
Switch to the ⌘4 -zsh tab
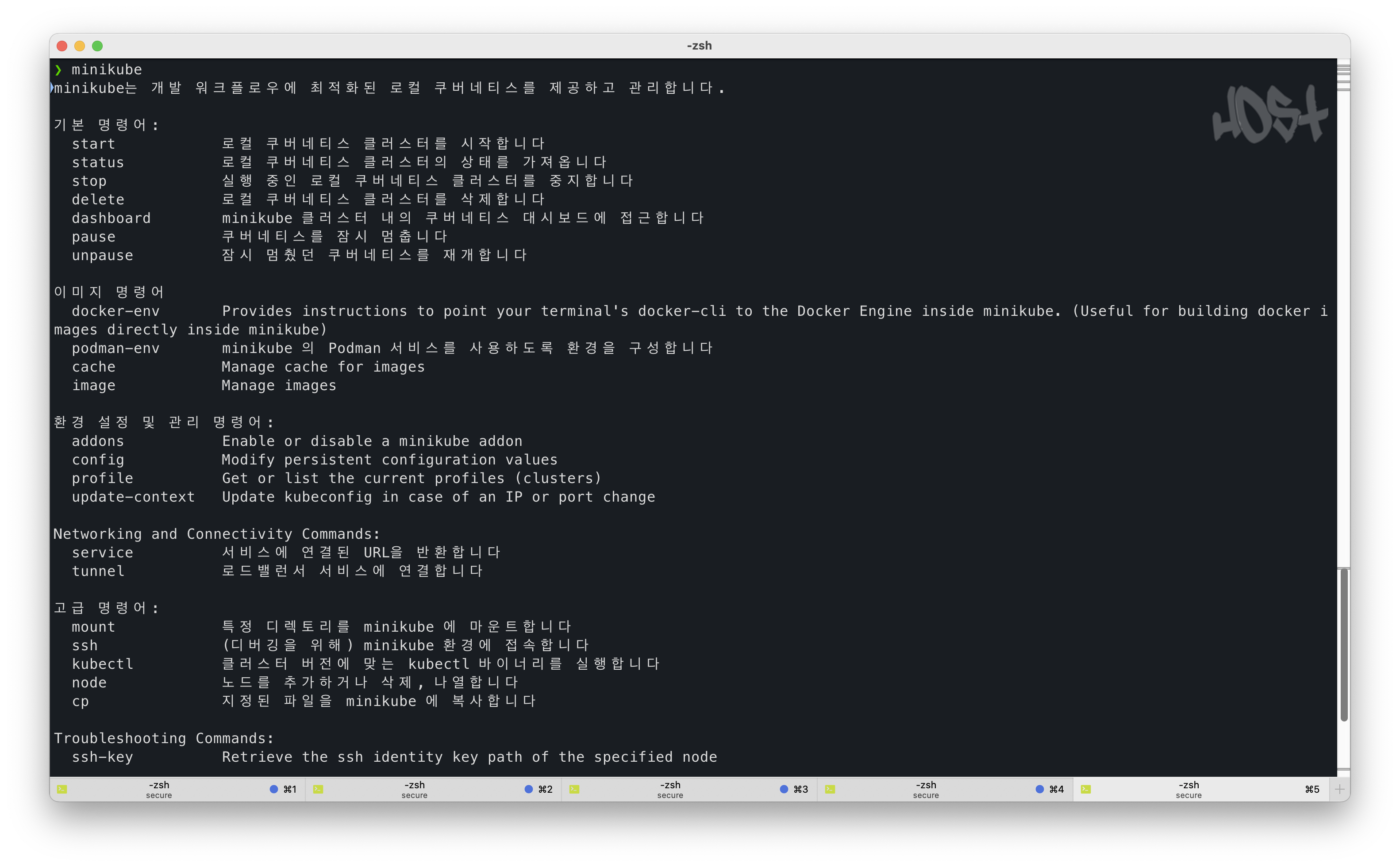pos(926,790)
